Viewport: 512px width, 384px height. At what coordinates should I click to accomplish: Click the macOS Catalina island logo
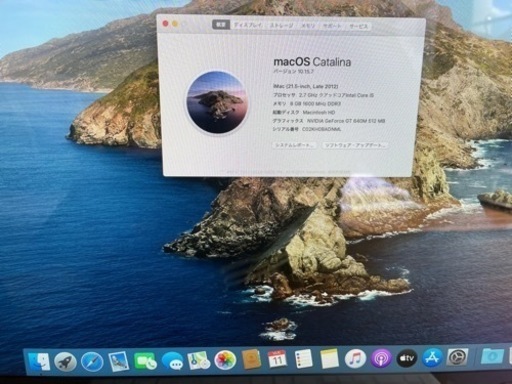coord(218,102)
